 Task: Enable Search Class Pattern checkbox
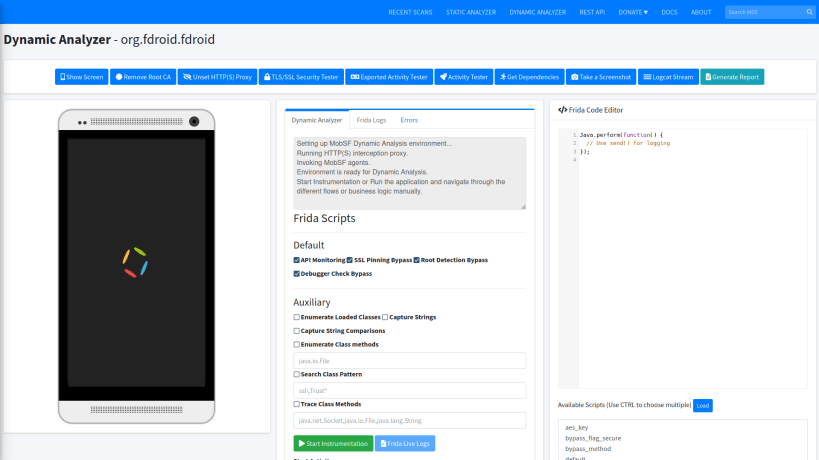pos(297,374)
